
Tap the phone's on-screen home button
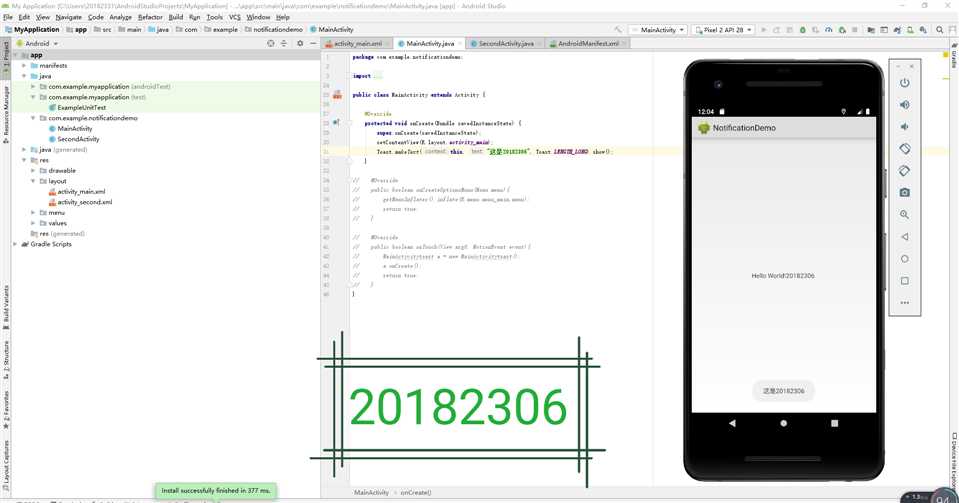tap(783, 423)
